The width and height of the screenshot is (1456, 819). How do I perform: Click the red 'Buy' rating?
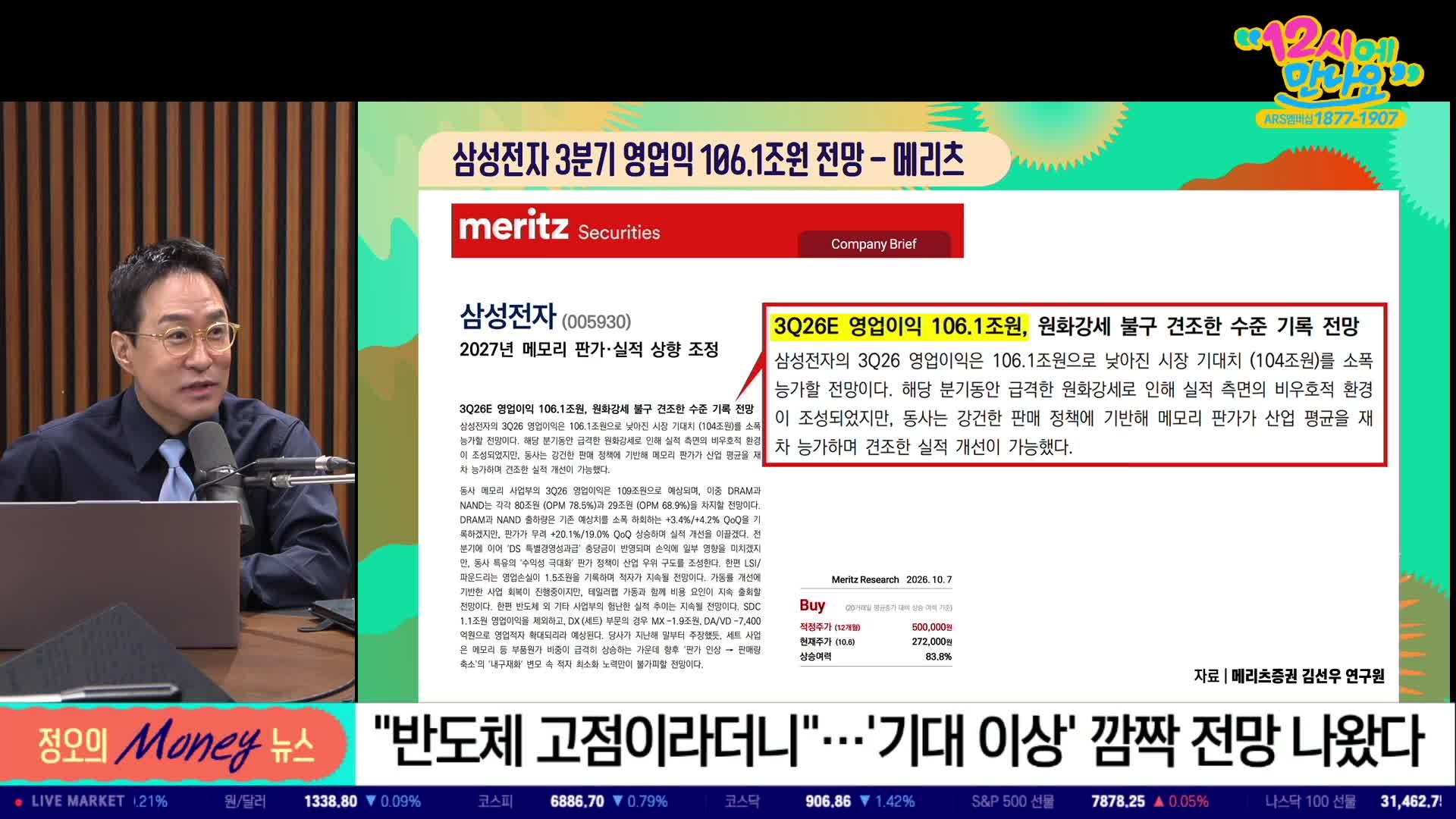pyautogui.click(x=812, y=605)
